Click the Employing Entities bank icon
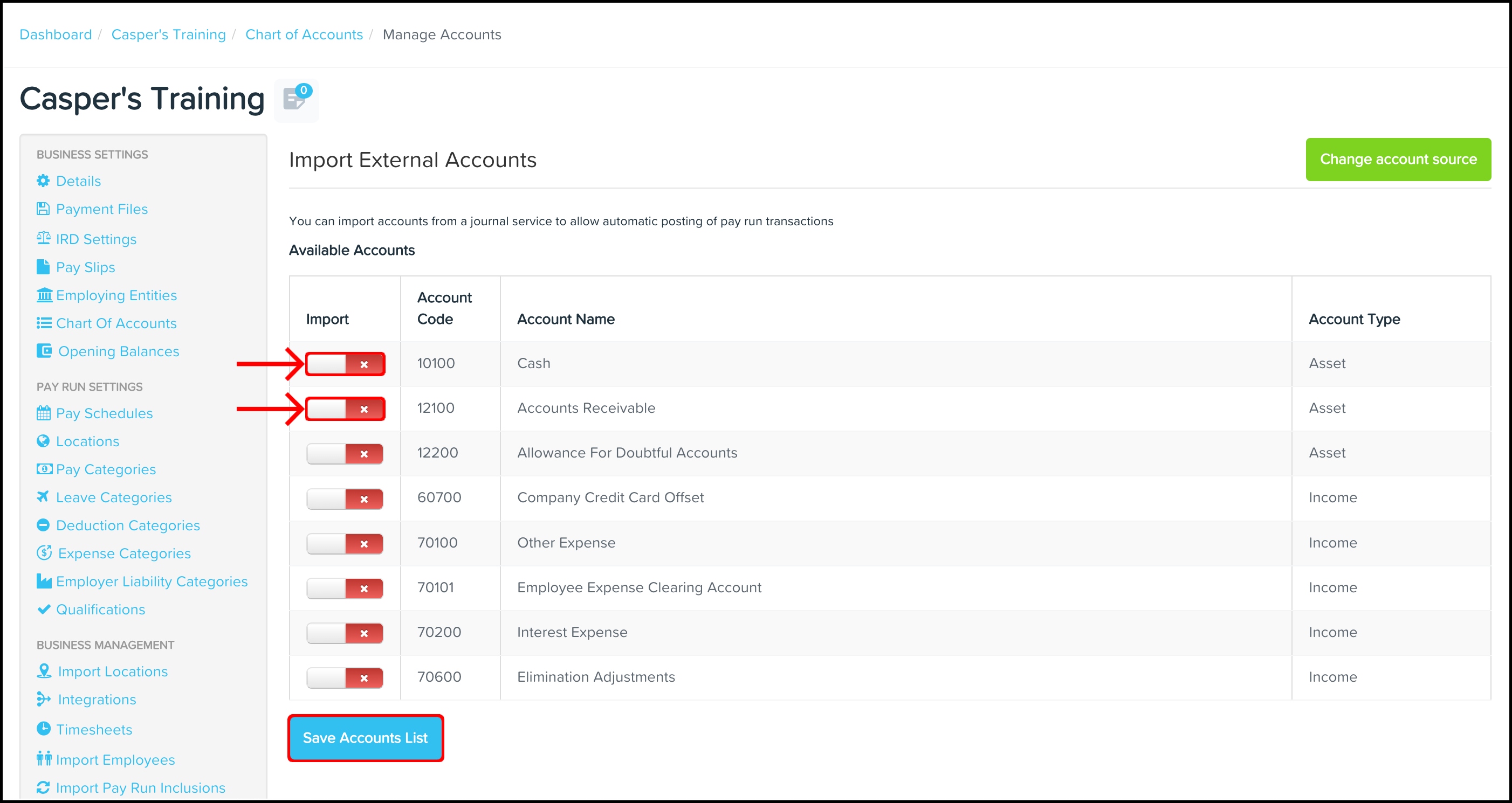This screenshot has height=803, width=1512. pyautogui.click(x=44, y=294)
